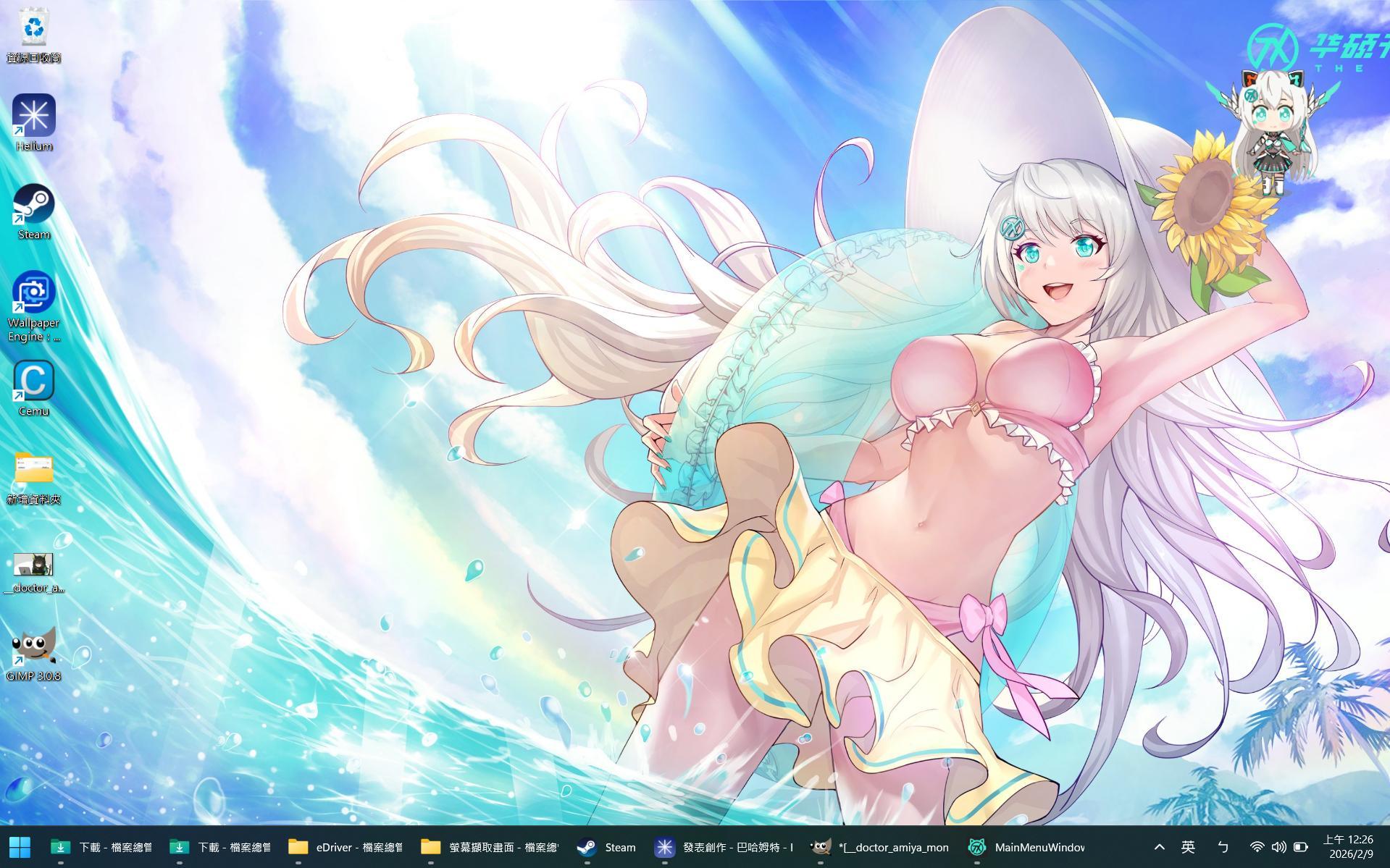Bring up the GIMP _doctor_amiya taskbar window
This screenshot has height=868, width=1390.
(x=879, y=847)
